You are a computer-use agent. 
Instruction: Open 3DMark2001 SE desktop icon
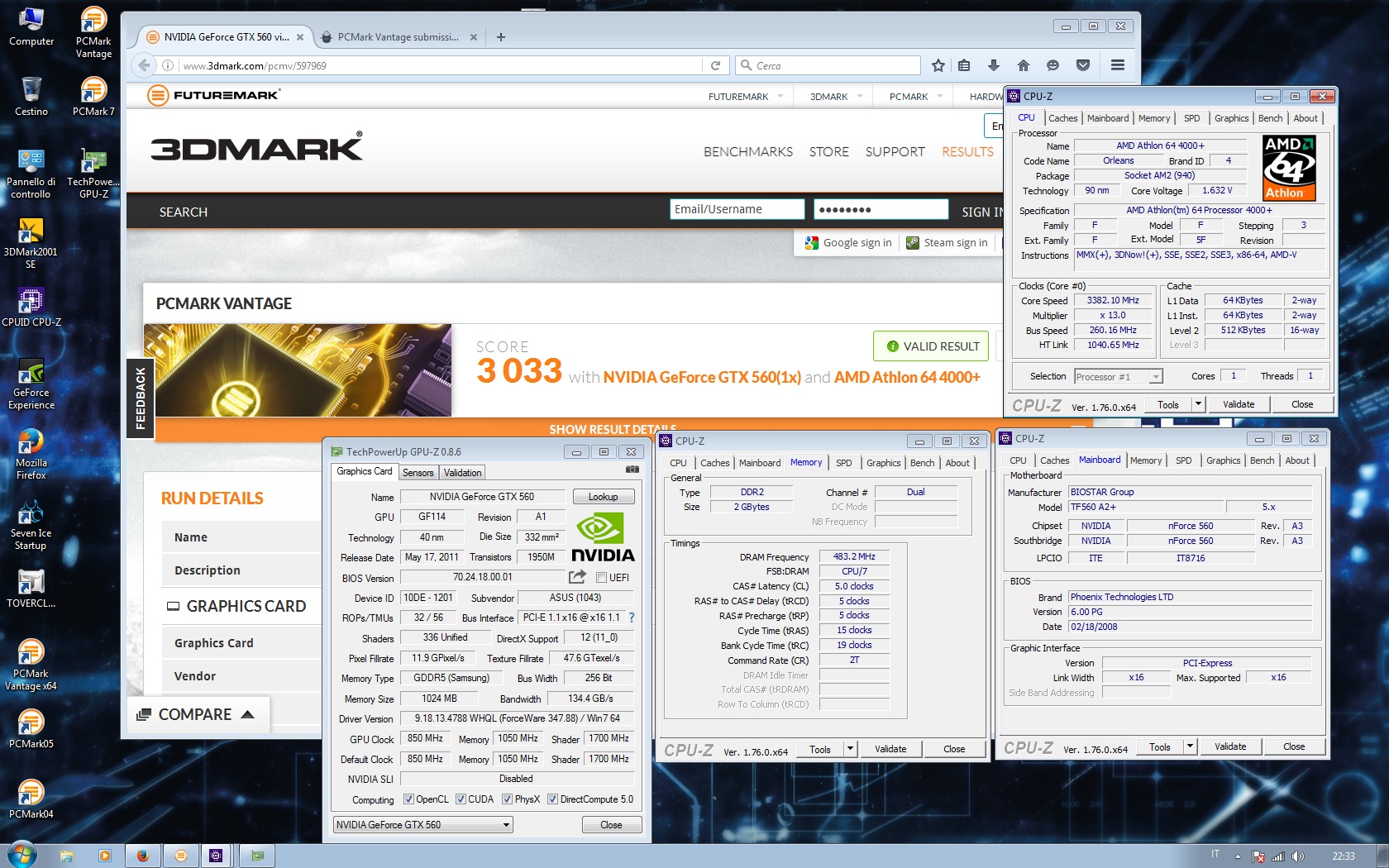pos(31,244)
